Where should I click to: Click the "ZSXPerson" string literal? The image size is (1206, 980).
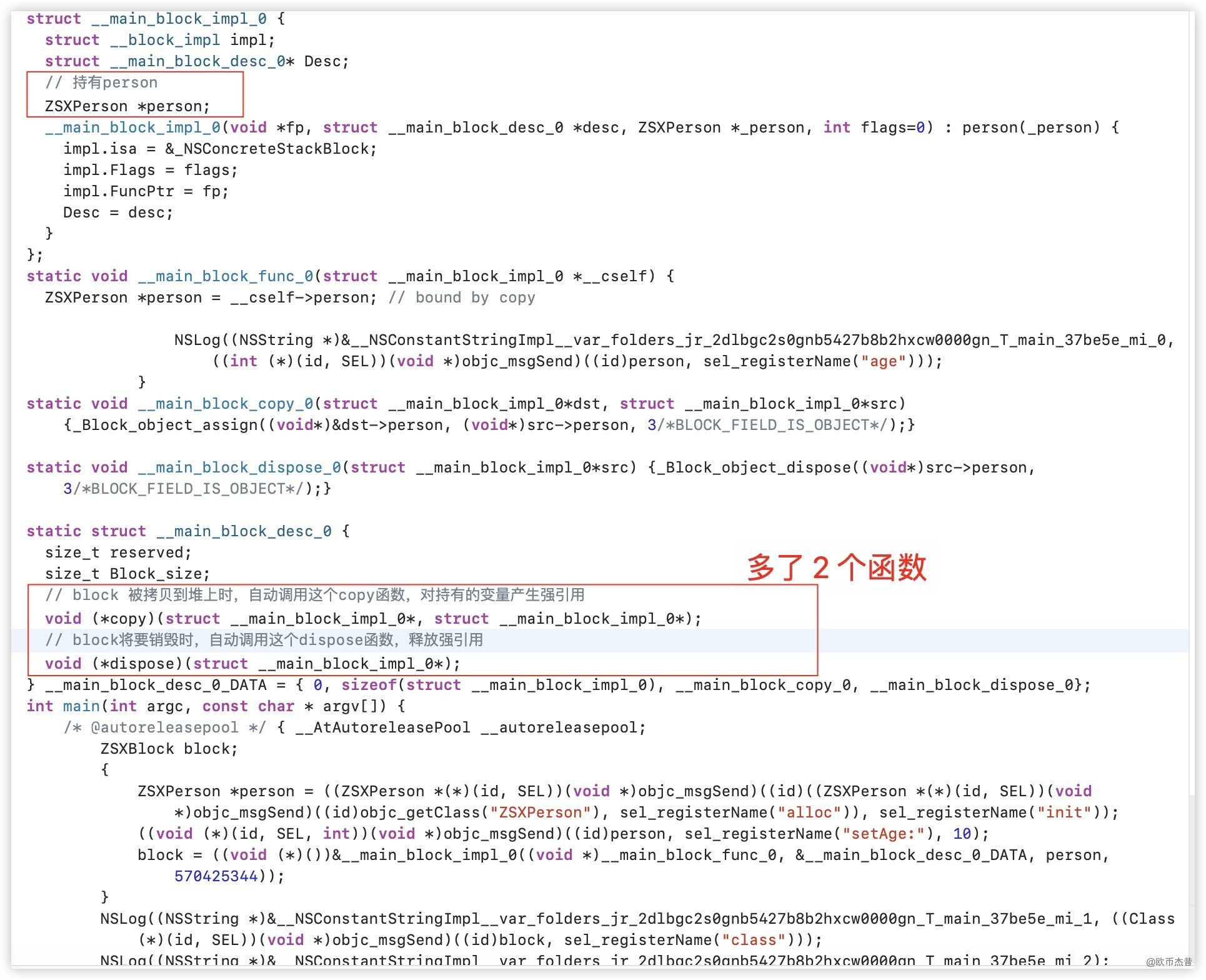pyautogui.click(x=541, y=812)
